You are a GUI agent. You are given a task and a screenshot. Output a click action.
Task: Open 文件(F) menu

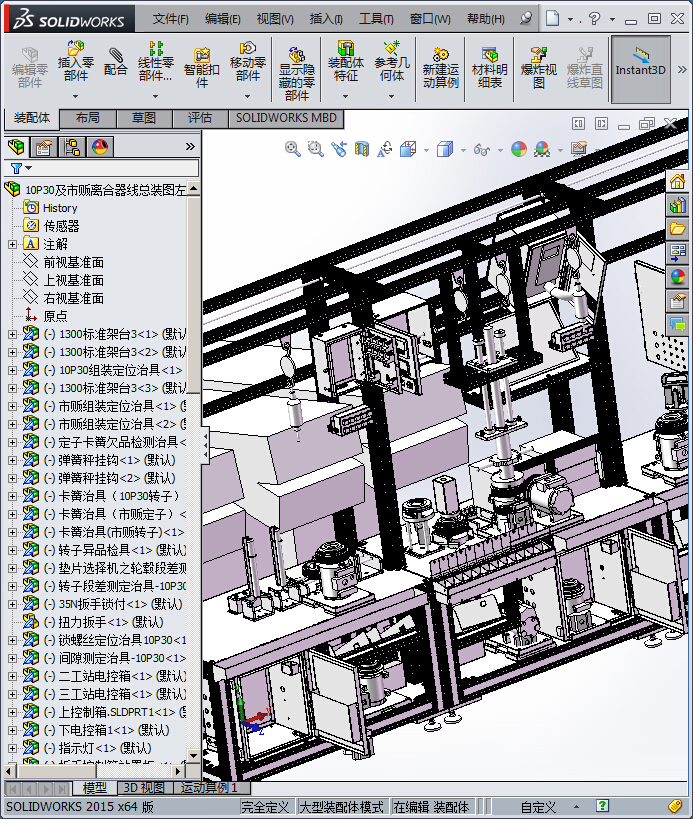click(170, 19)
